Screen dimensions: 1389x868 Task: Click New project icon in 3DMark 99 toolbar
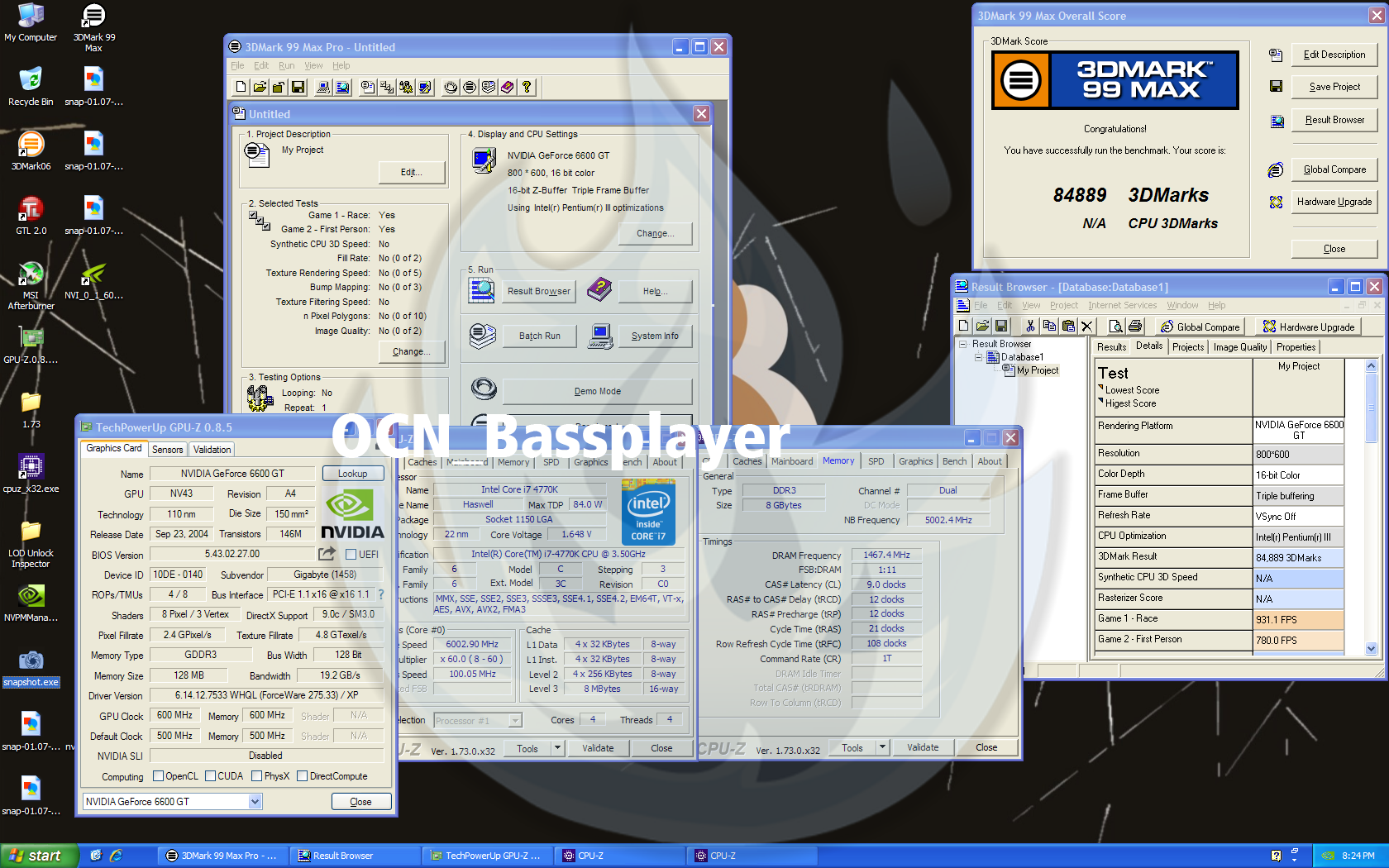241,87
